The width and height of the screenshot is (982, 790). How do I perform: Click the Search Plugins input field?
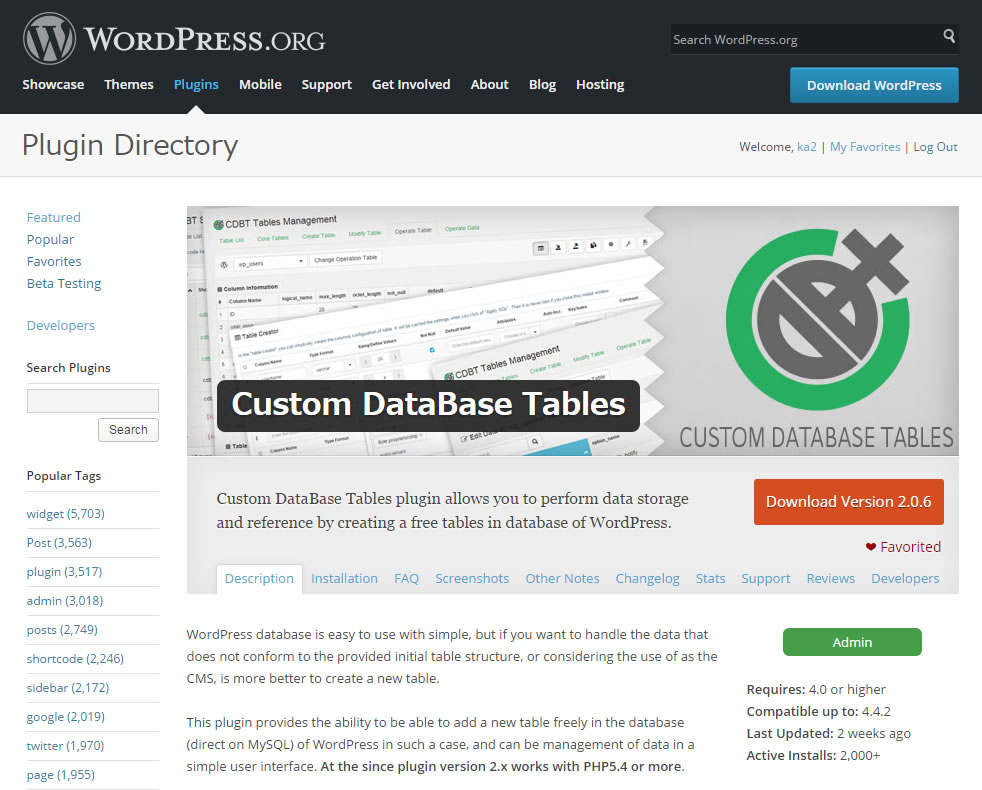[92, 400]
